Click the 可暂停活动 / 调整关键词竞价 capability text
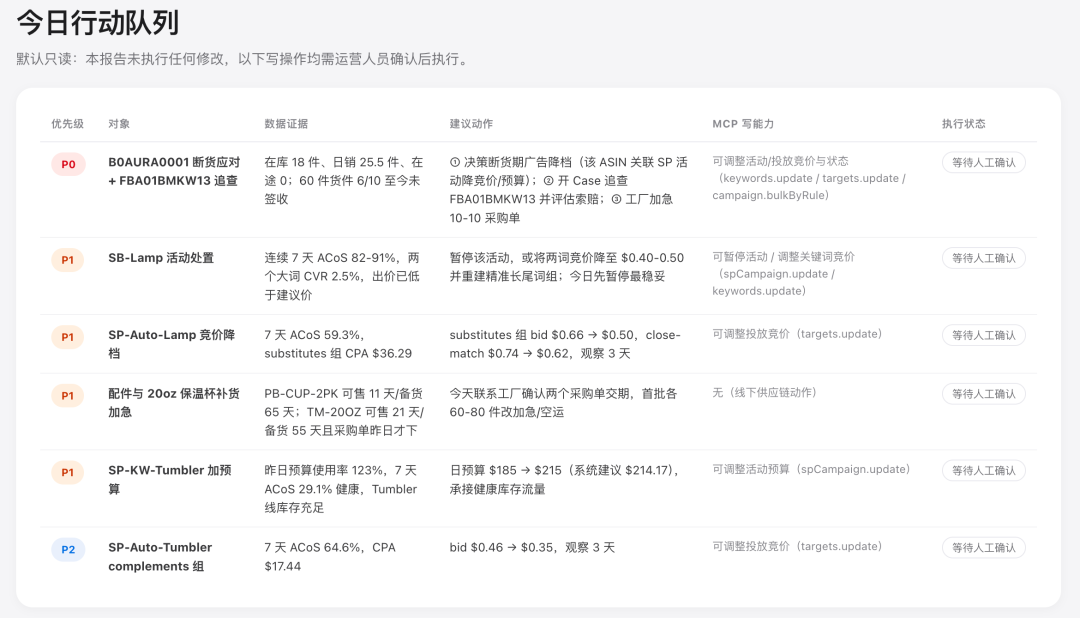 783,274
